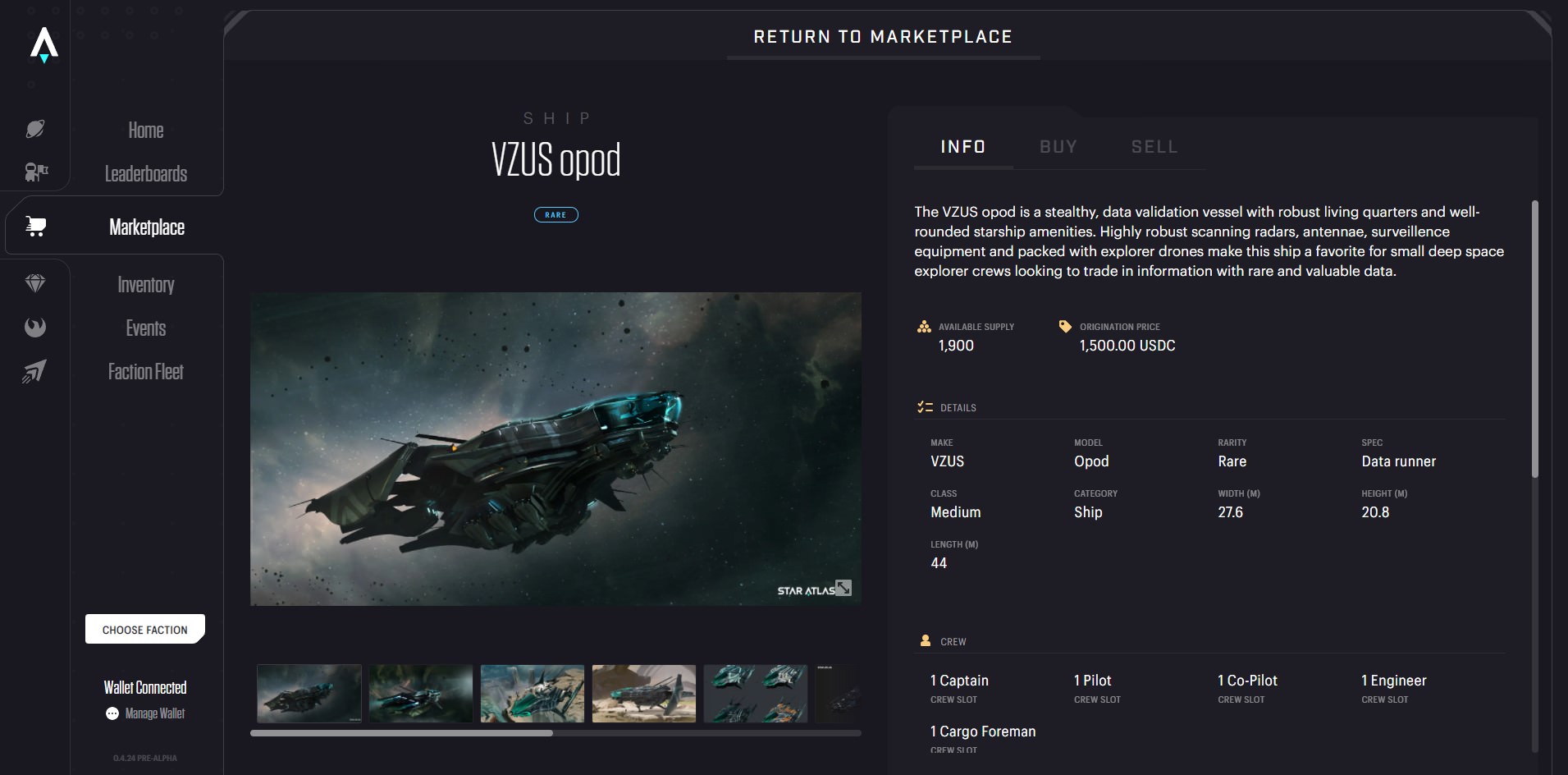Select the INFO tab
This screenshot has width=1568, height=775.
(x=962, y=147)
